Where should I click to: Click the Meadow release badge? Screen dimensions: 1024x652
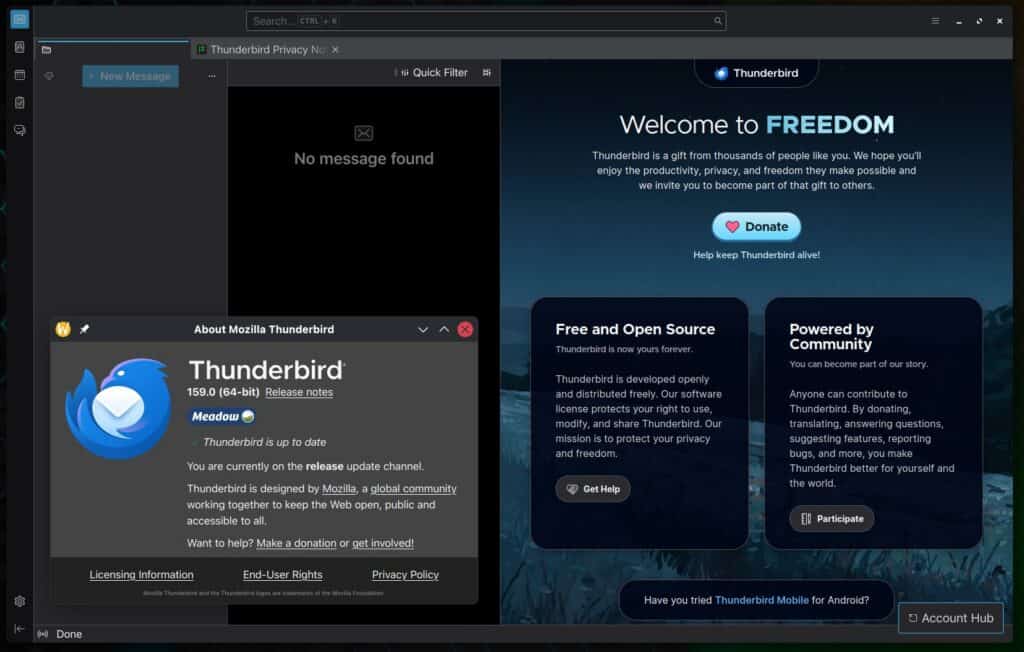pyautogui.click(x=221, y=416)
